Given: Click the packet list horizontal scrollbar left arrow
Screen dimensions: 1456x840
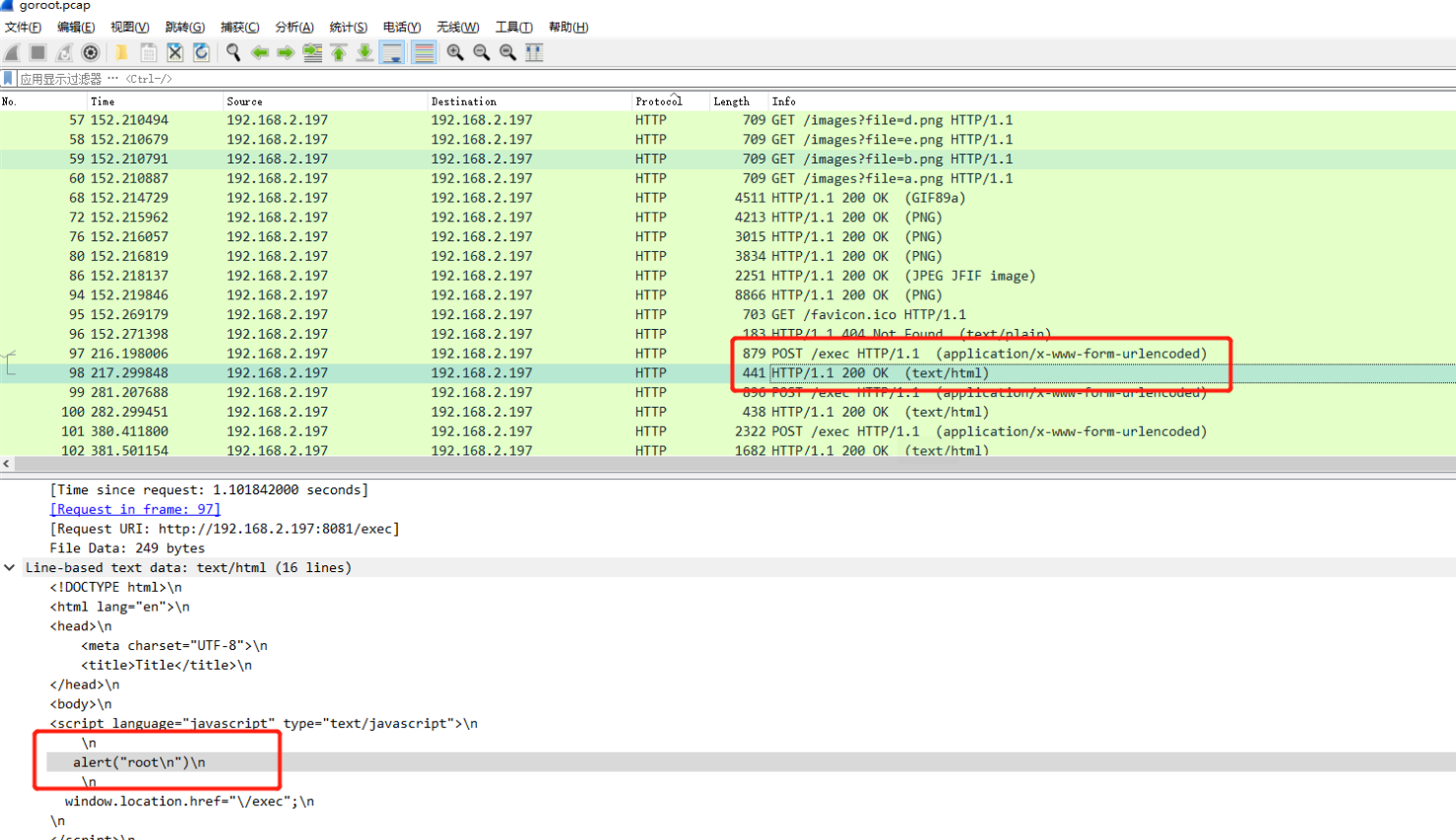Looking at the screenshot, I should [7, 464].
